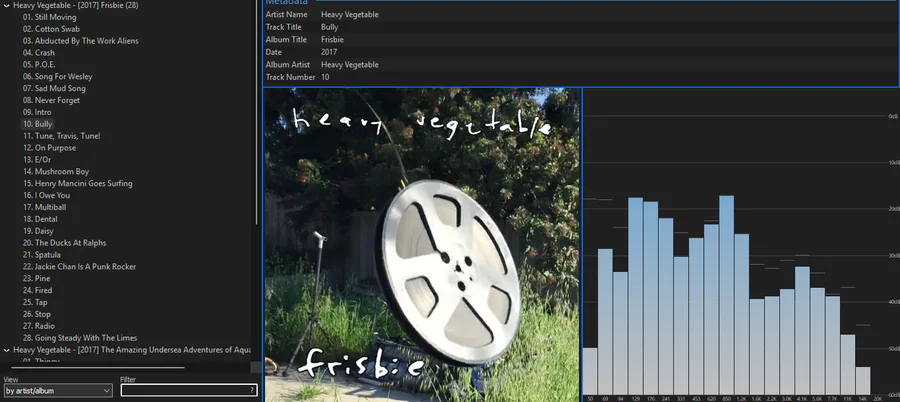Select the Heavy Vegetable - [2017] Frisbie album row

76,5
